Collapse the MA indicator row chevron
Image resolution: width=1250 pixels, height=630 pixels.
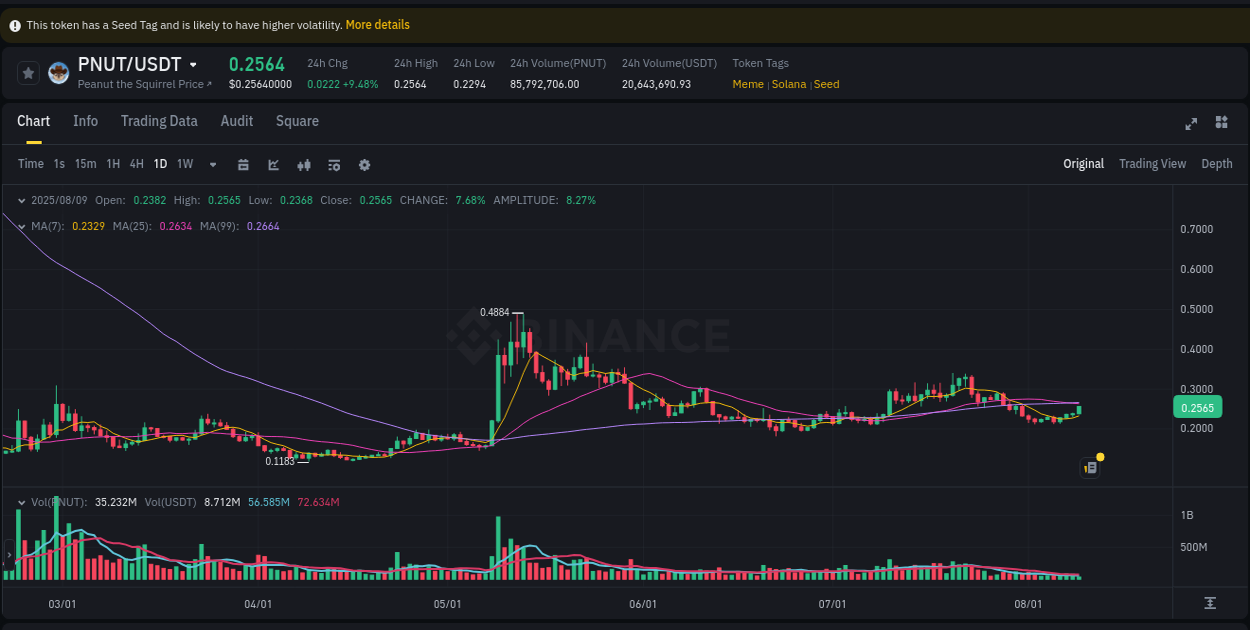click(21, 226)
